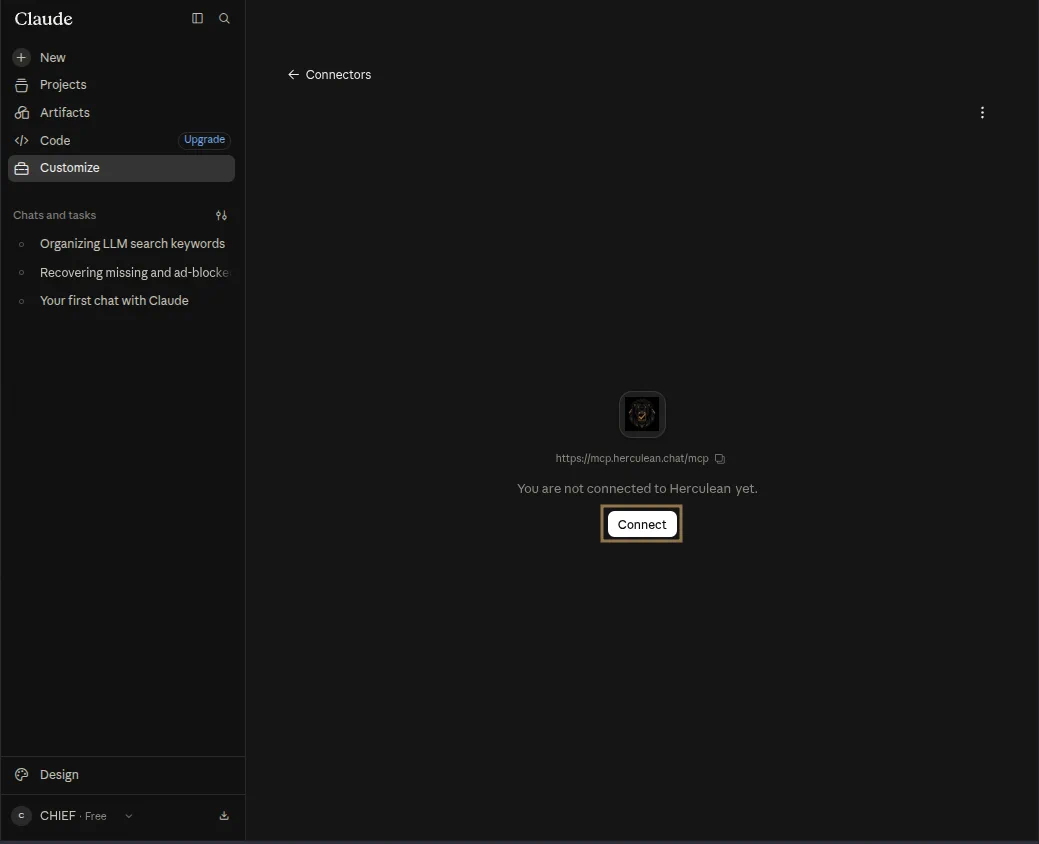Expand the CHIEF account menu chevron
The width and height of the screenshot is (1039, 844).
[x=129, y=816]
